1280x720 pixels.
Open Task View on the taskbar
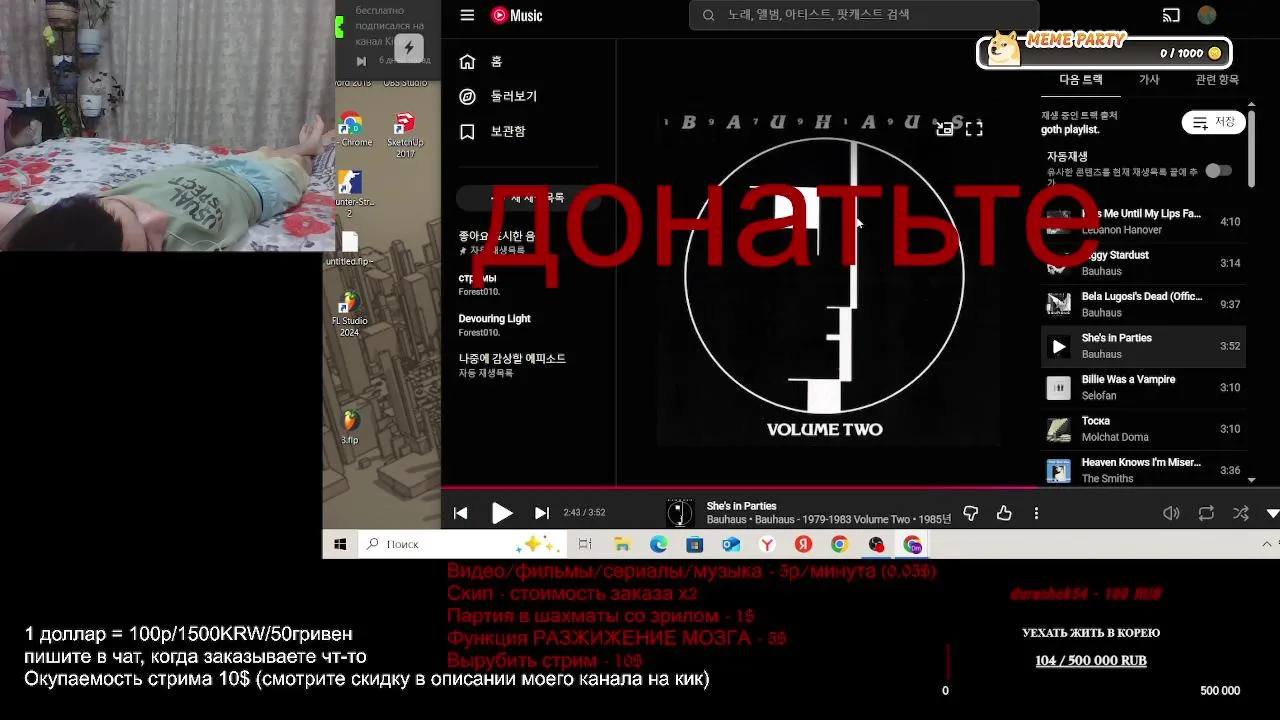(585, 544)
